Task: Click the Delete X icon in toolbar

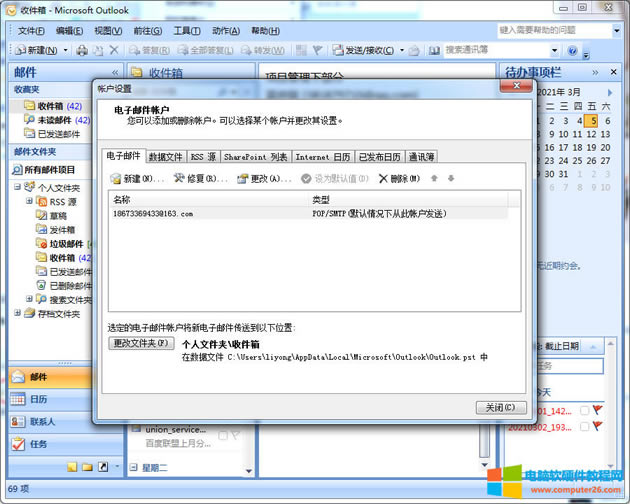Action: 114,50
